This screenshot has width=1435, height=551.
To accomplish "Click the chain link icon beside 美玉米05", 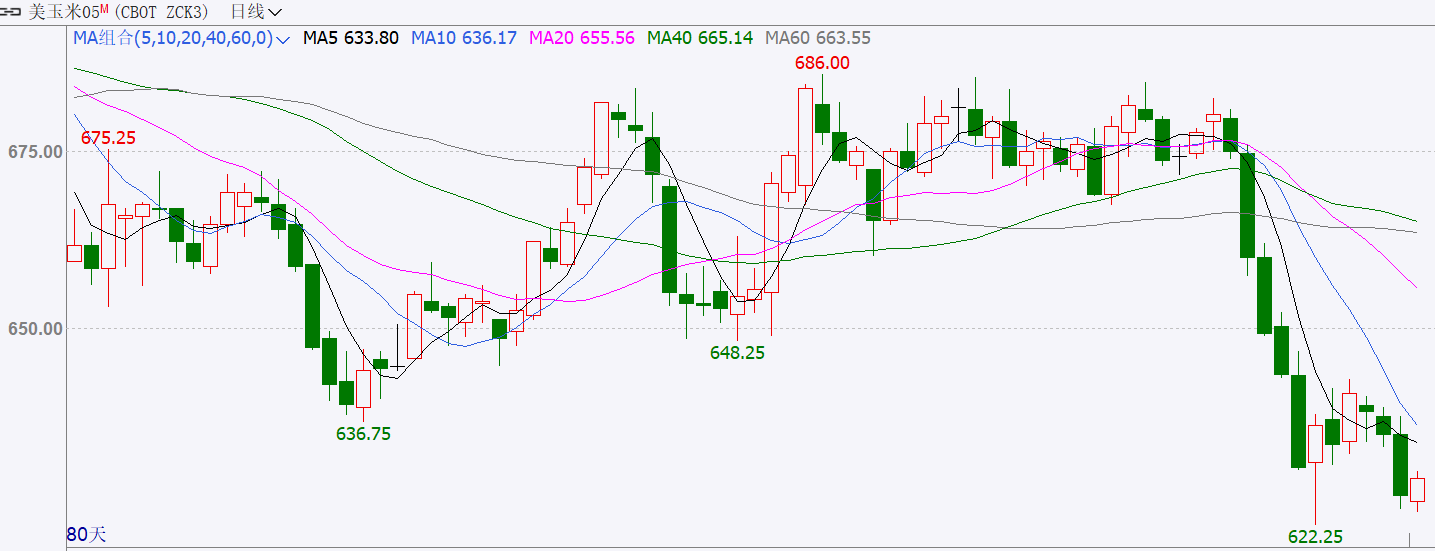I will (x=11, y=12).
